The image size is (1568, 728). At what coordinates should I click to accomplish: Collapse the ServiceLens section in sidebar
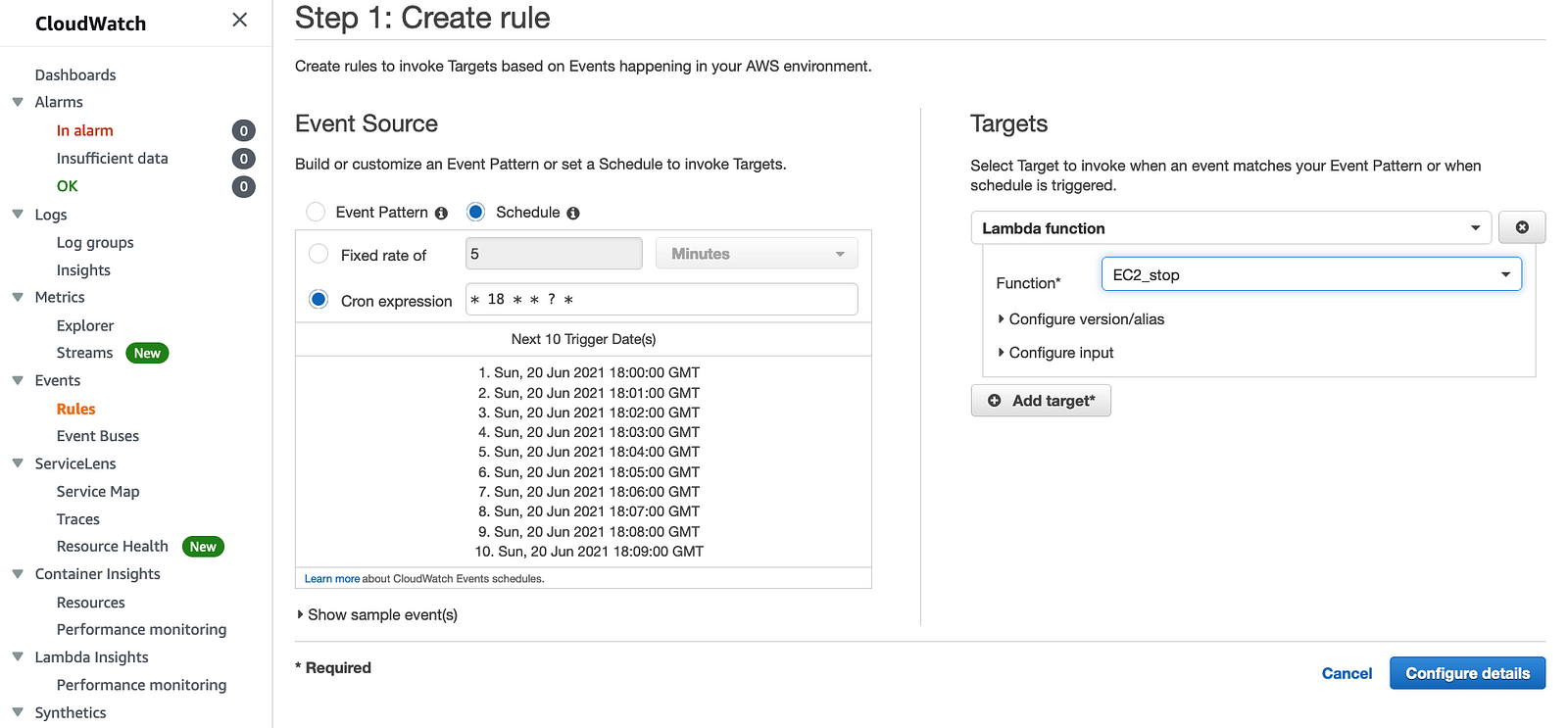pos(18,463)
